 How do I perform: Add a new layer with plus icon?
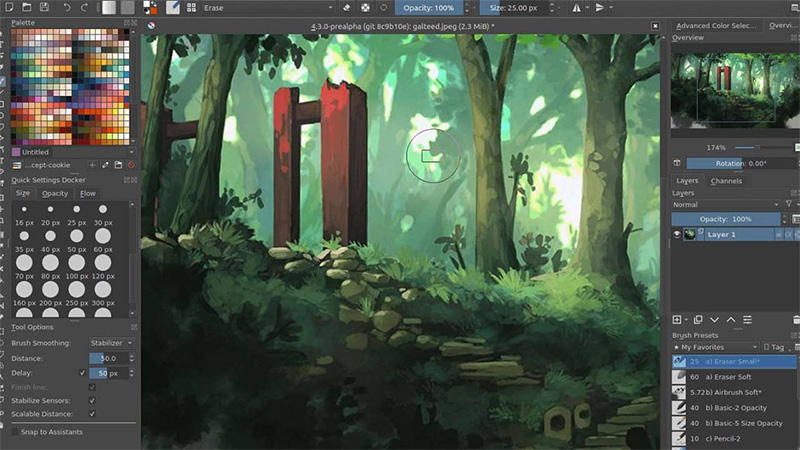tap(677, 319)
